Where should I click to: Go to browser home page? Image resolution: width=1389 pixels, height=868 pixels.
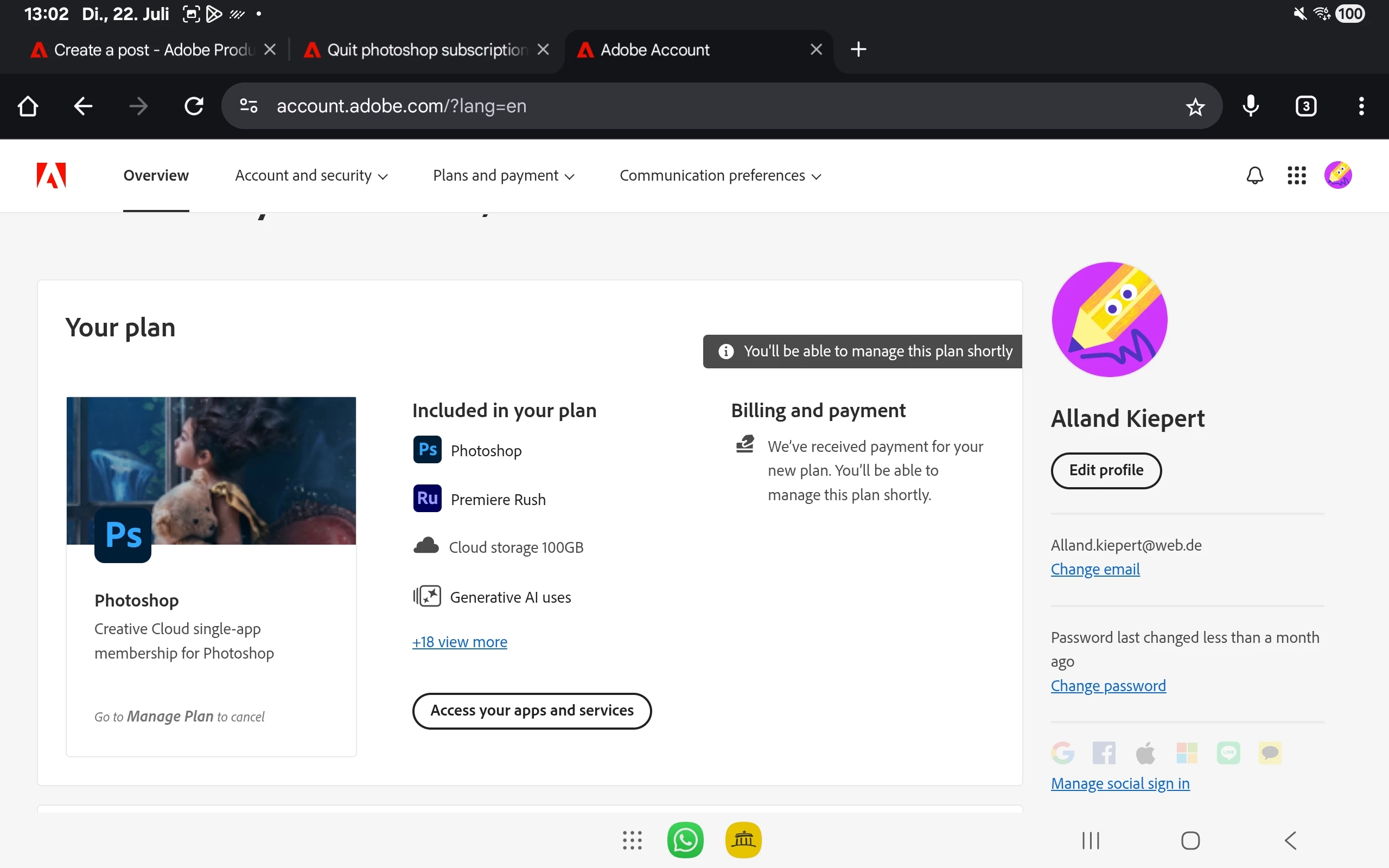click(x=28, y=106)
